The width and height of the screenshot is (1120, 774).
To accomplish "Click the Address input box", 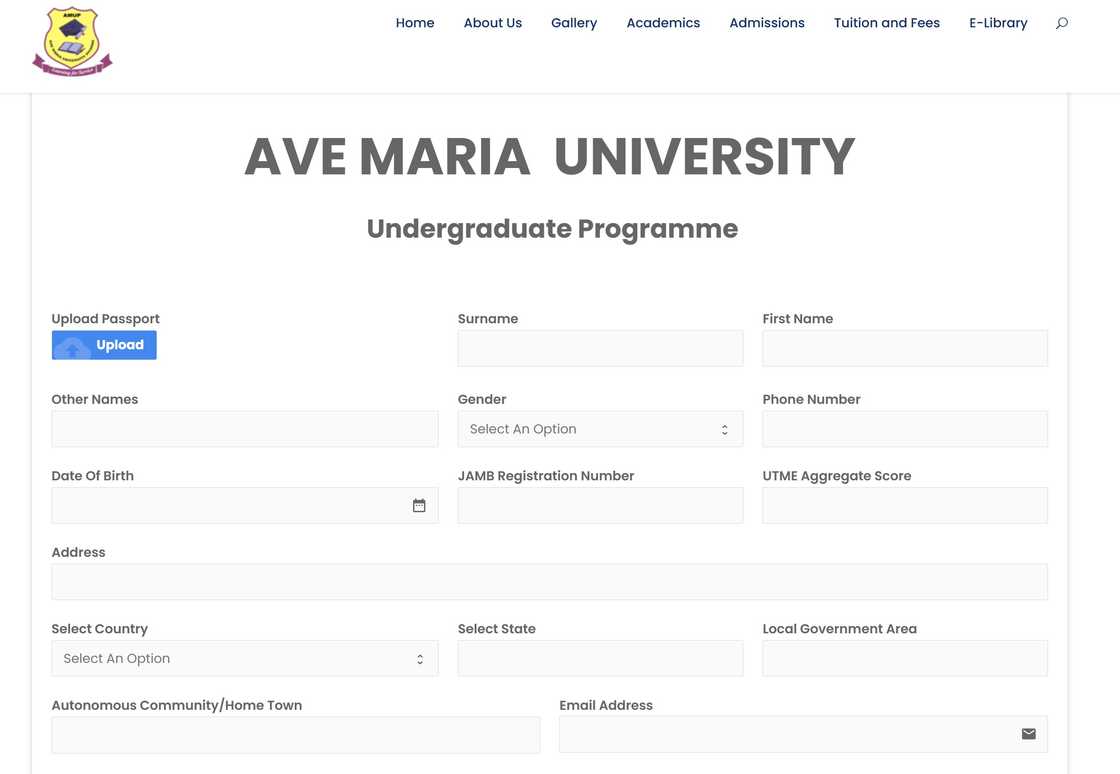I will point(549,582).
